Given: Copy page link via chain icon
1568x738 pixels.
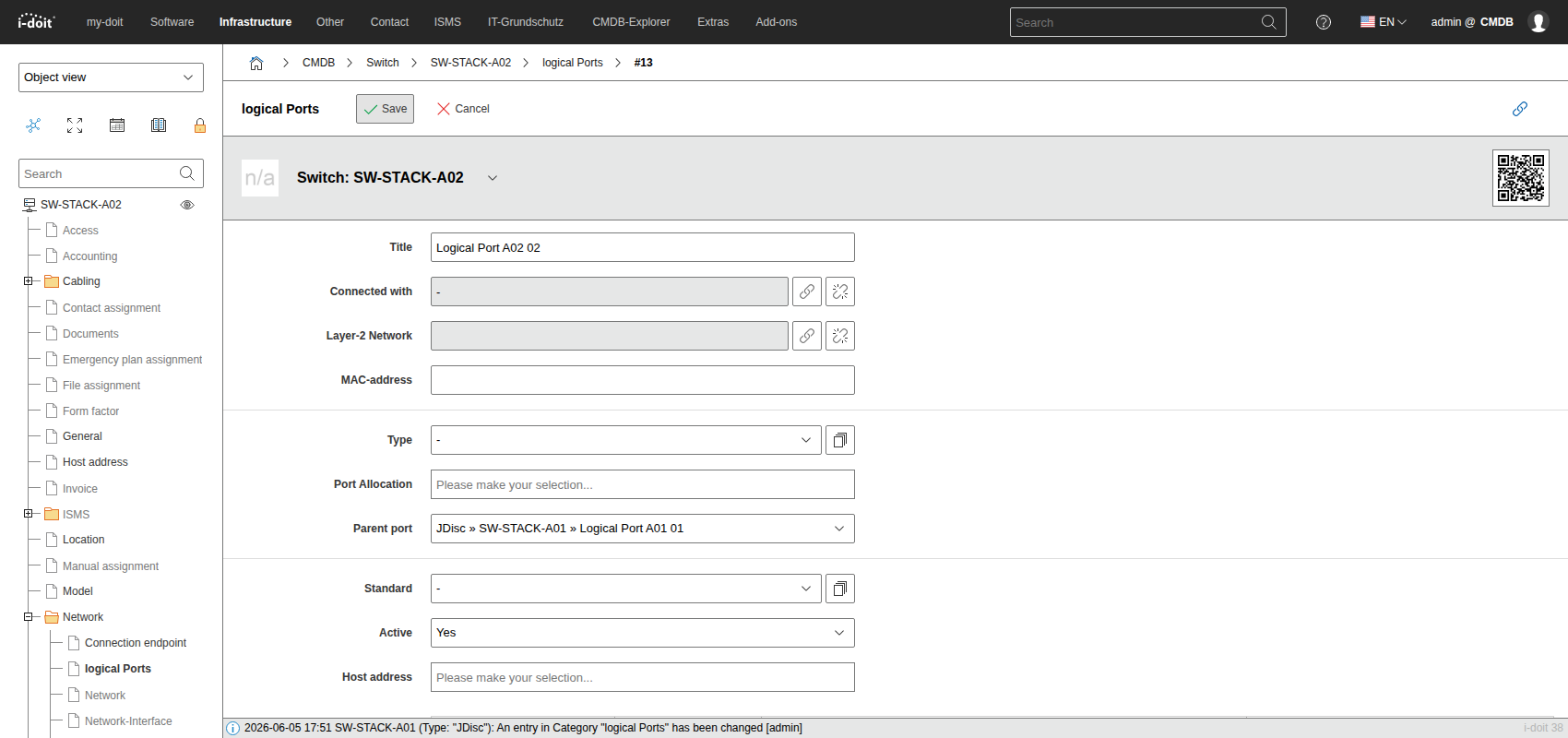Looking at the screenshot, I should coord(1520,109).
